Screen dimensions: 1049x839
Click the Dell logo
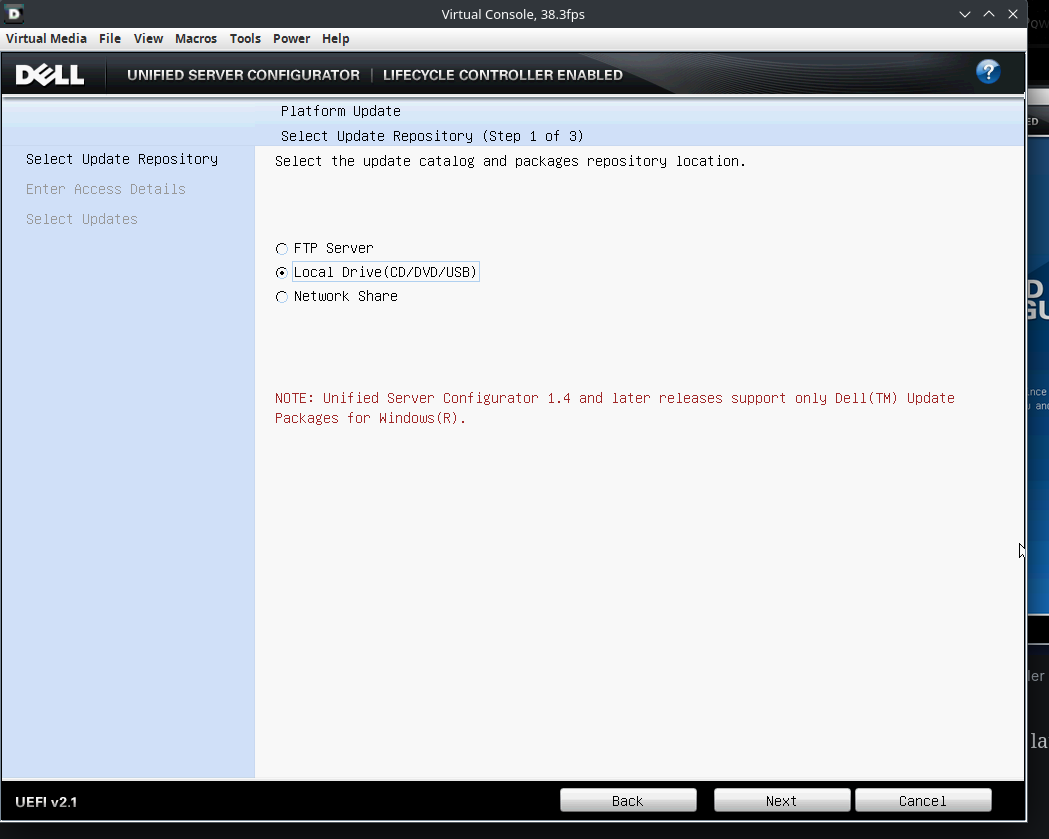51,74
